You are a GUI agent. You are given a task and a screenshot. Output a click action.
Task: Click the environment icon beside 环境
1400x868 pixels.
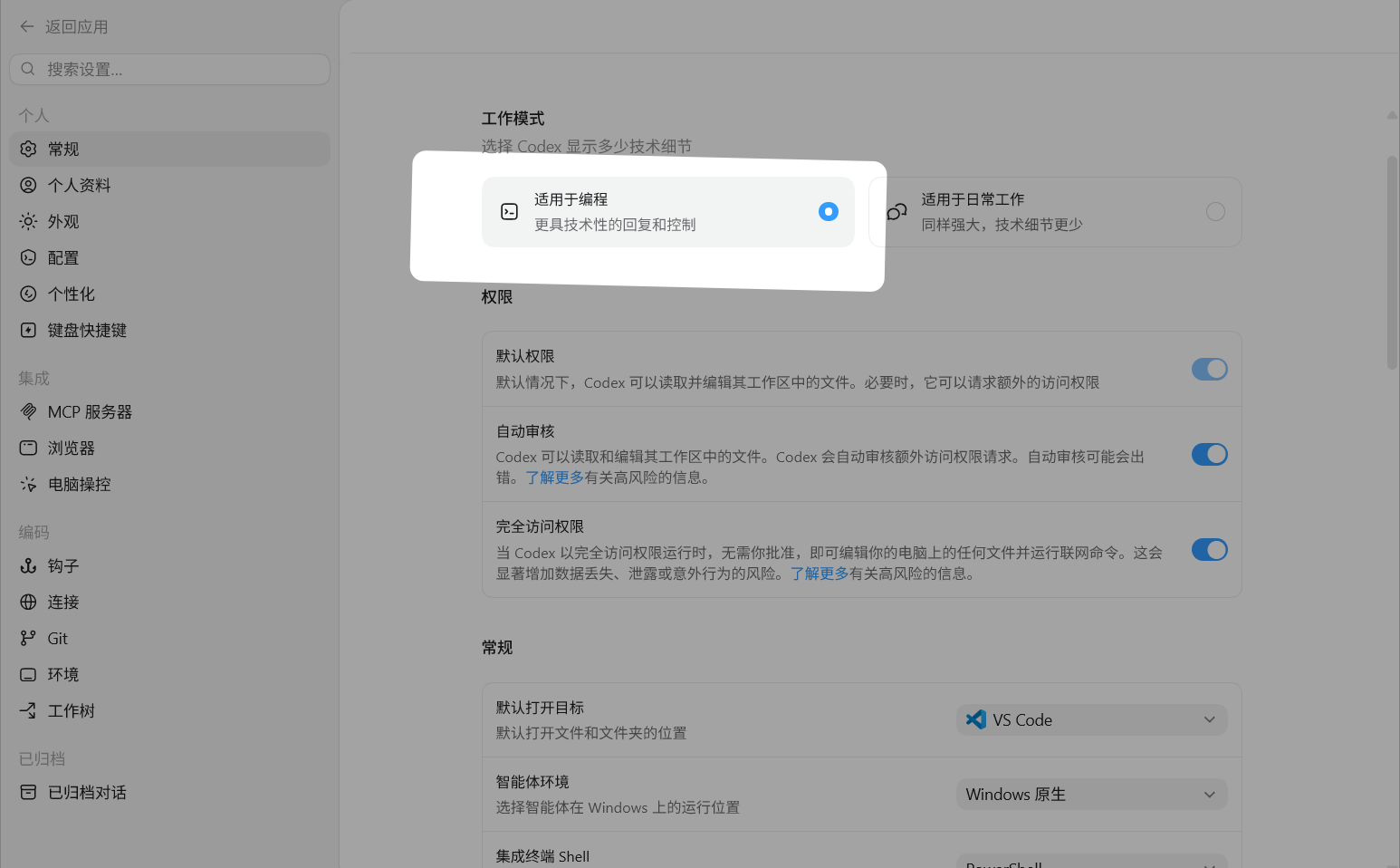pos(28,674)
